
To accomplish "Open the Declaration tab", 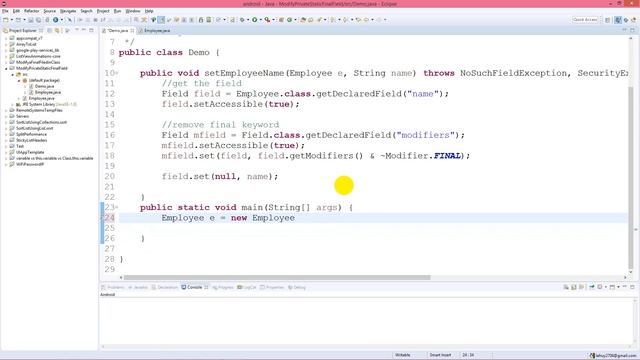I will pos(165,287).
